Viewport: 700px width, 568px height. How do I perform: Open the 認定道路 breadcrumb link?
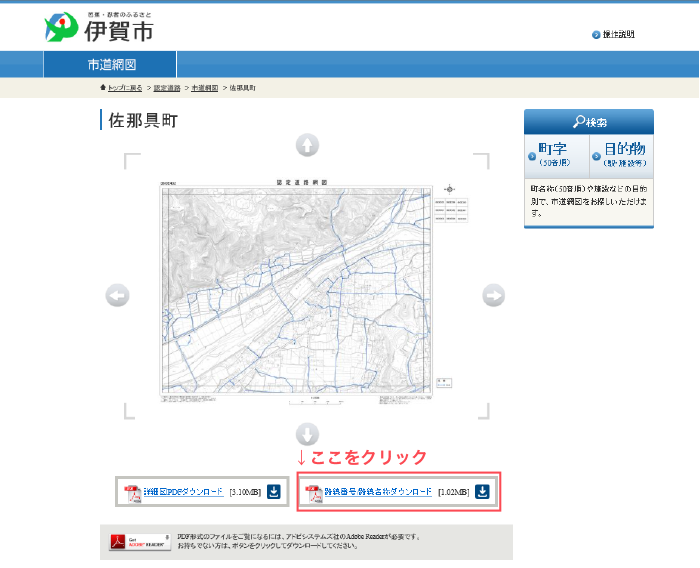(167, 88)
